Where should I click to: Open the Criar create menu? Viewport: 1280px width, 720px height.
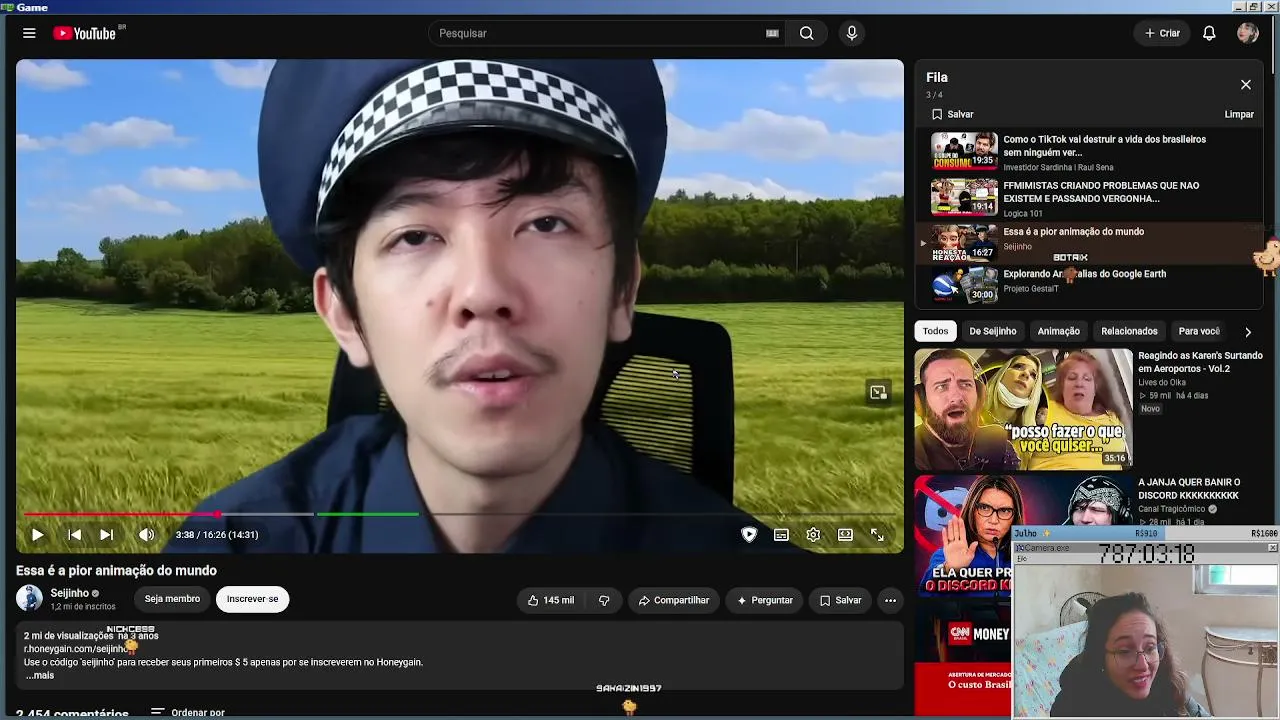[x=1162, y=33]
